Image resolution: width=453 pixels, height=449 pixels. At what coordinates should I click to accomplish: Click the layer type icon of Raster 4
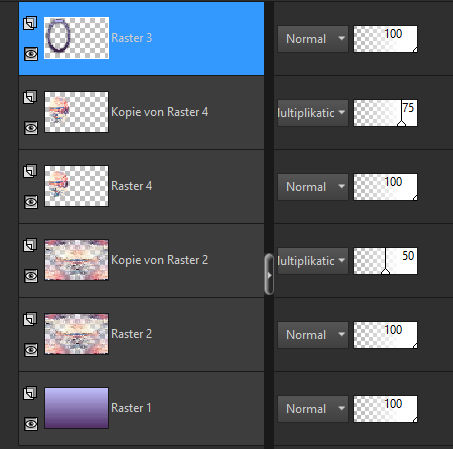pyautogui.click(x=30, y=171)
